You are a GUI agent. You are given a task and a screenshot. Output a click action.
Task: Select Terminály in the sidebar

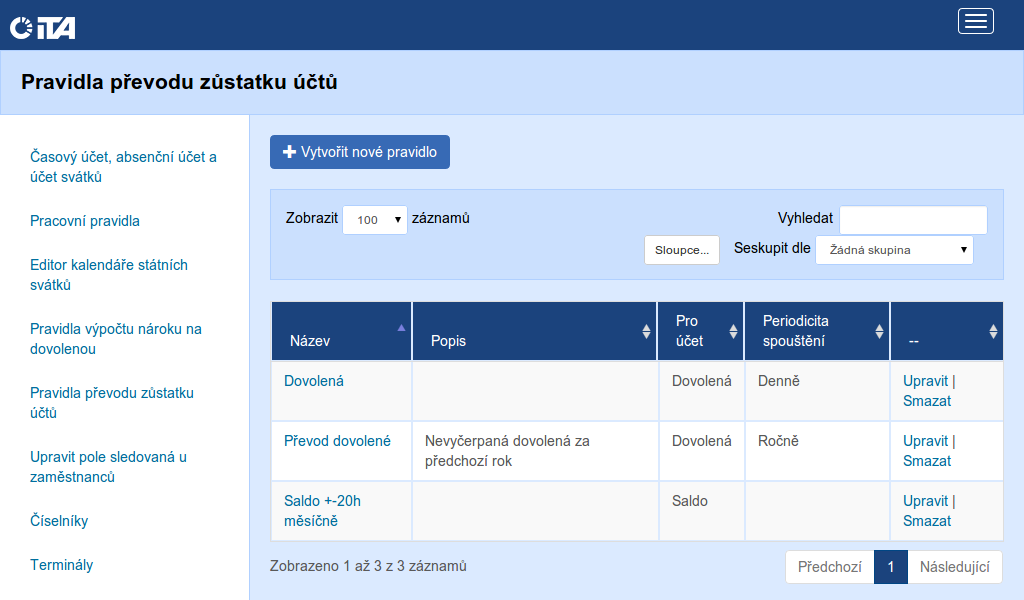pos(61,565)
